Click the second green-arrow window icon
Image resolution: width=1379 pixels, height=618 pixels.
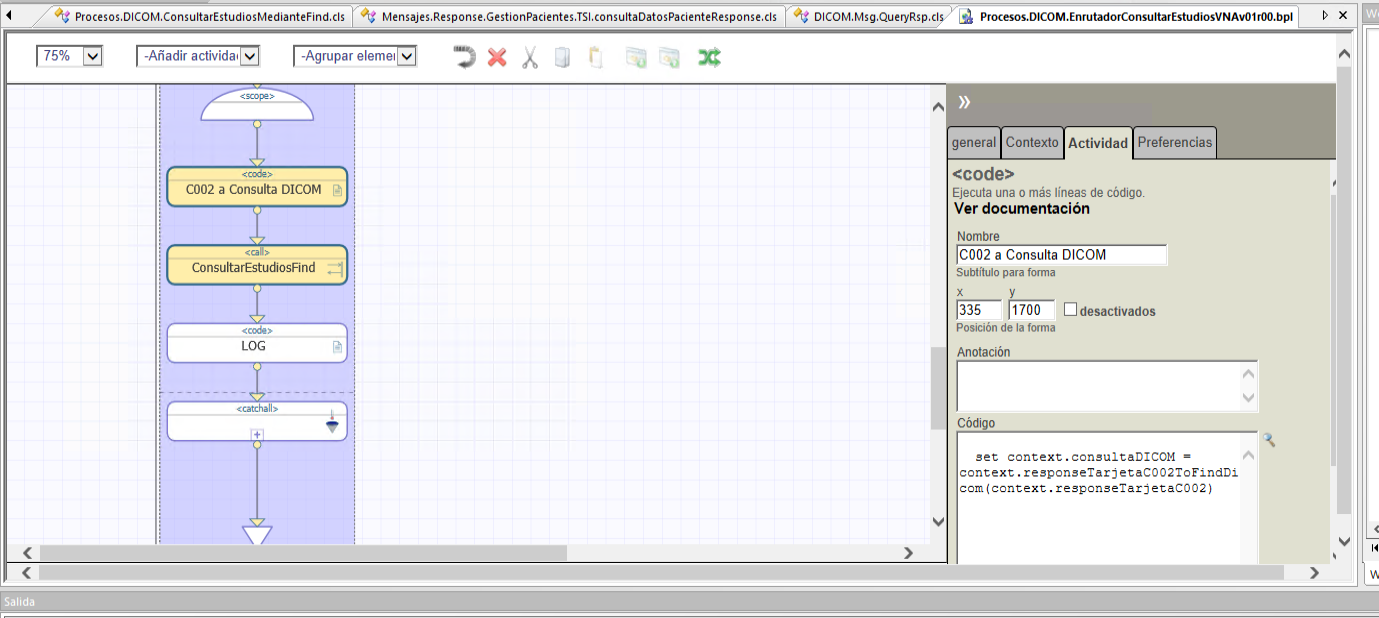(669, 57)
